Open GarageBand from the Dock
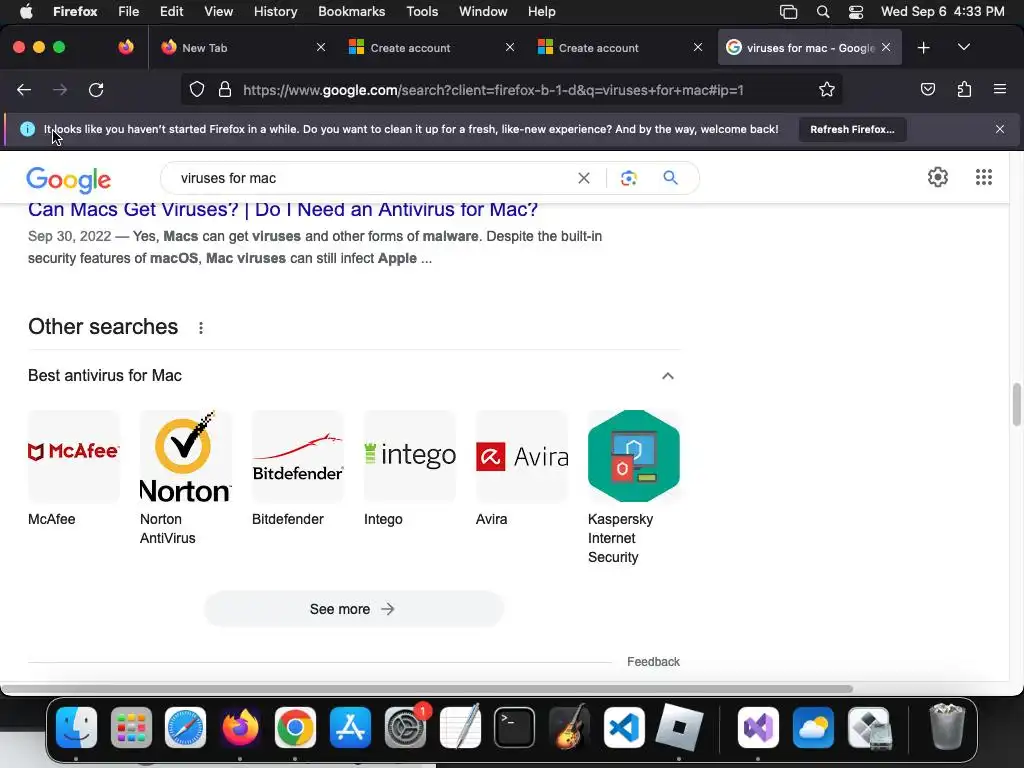This screenshot has height=768, width=1024. (569, 727)
